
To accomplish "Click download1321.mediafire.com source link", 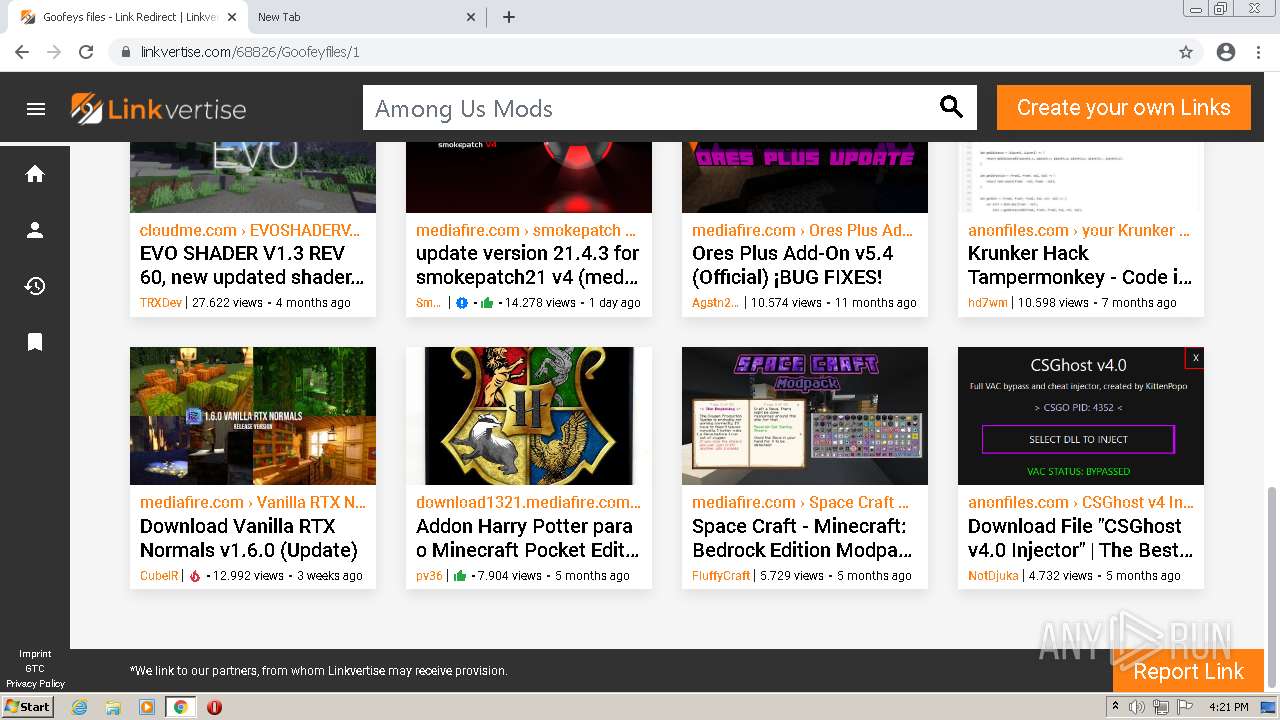I will pos(528,503).
